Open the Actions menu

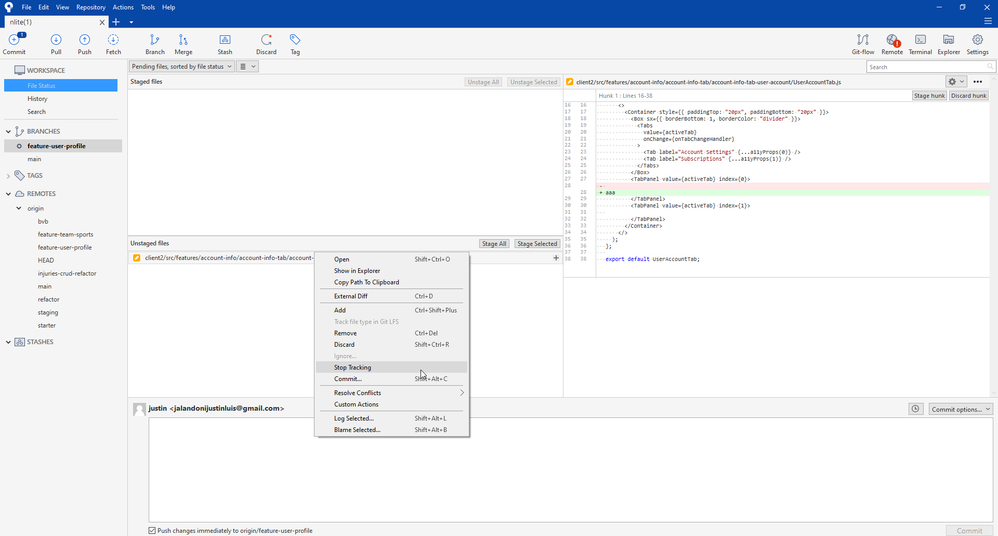click(123, 7)
